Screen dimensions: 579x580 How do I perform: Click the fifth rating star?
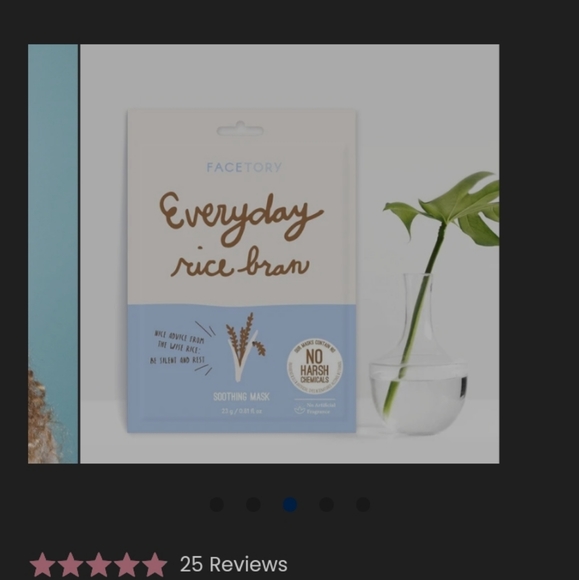(x=154, y=564)
